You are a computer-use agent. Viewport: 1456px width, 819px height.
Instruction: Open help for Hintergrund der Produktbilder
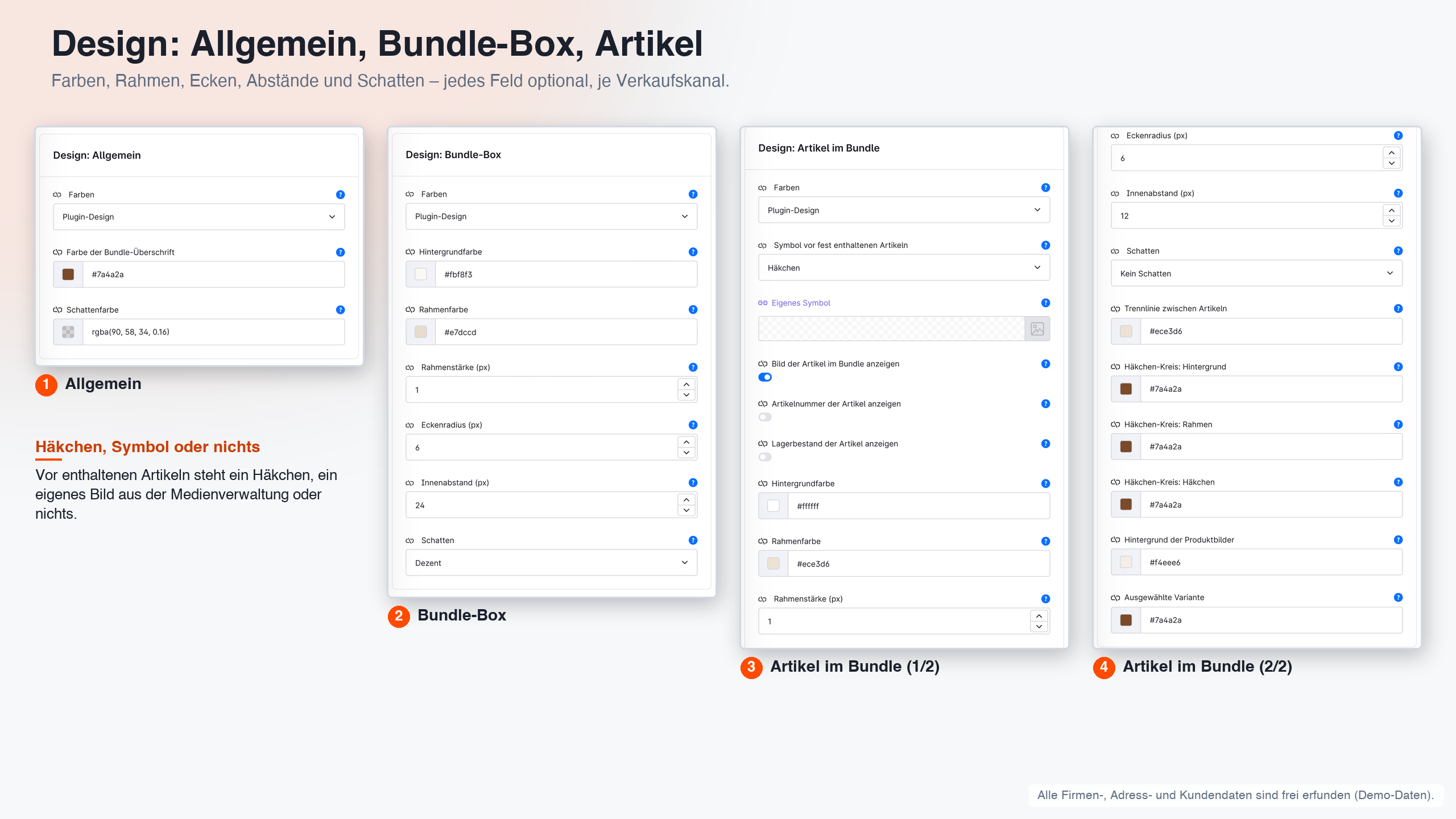(1398, 539)
